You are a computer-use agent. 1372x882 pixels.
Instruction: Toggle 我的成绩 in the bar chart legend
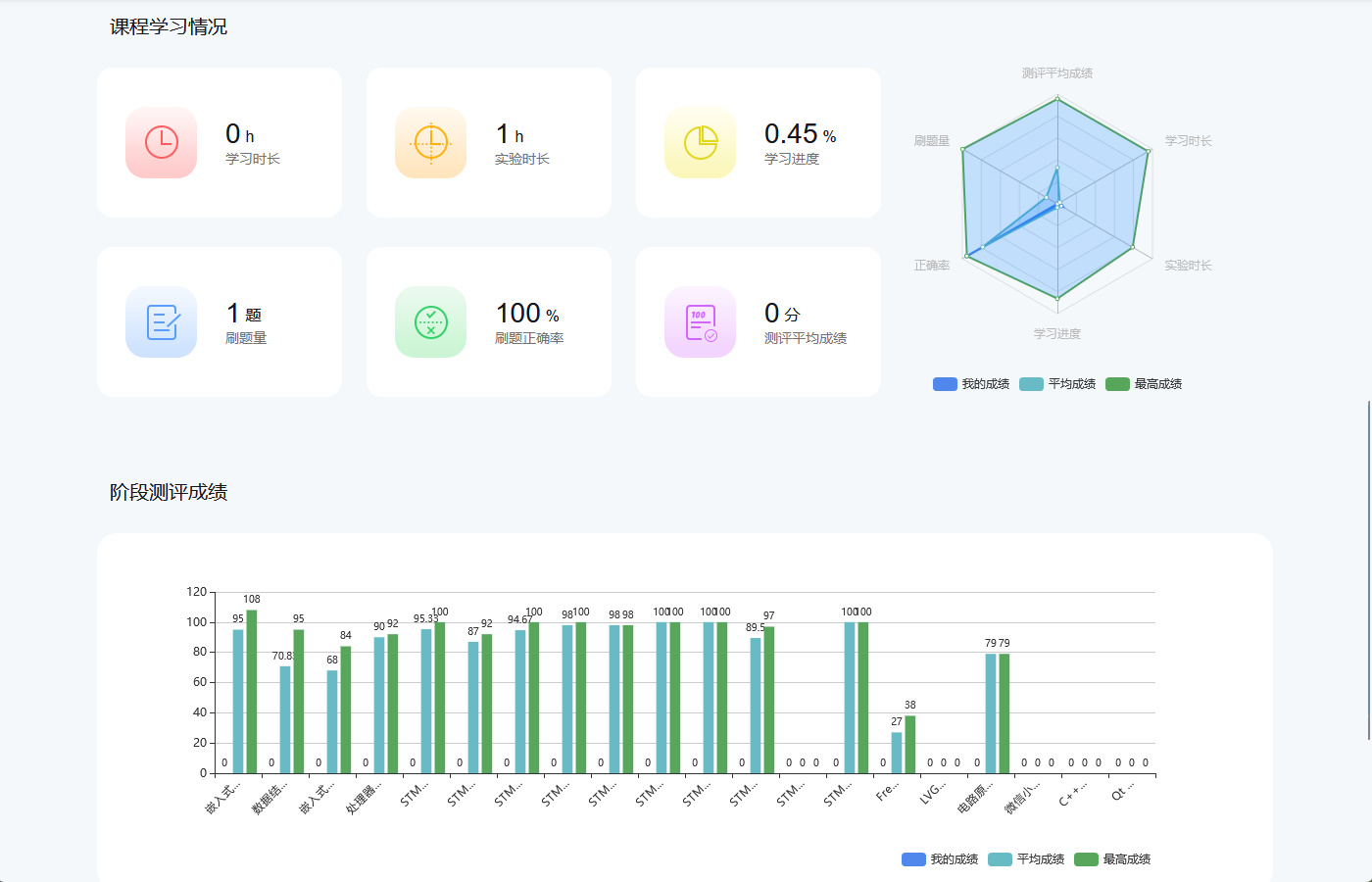[x=939, y=859]
